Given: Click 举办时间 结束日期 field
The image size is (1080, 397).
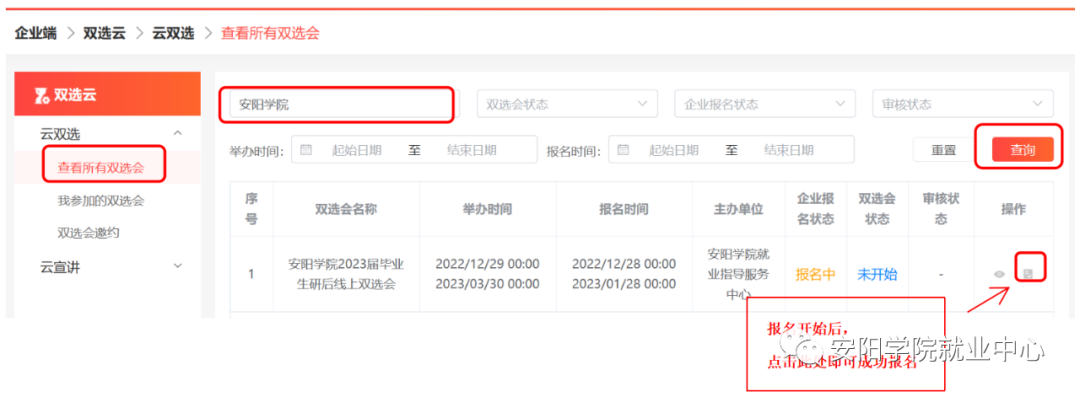Looking at the screenshot, I should [x=472, y=150].
